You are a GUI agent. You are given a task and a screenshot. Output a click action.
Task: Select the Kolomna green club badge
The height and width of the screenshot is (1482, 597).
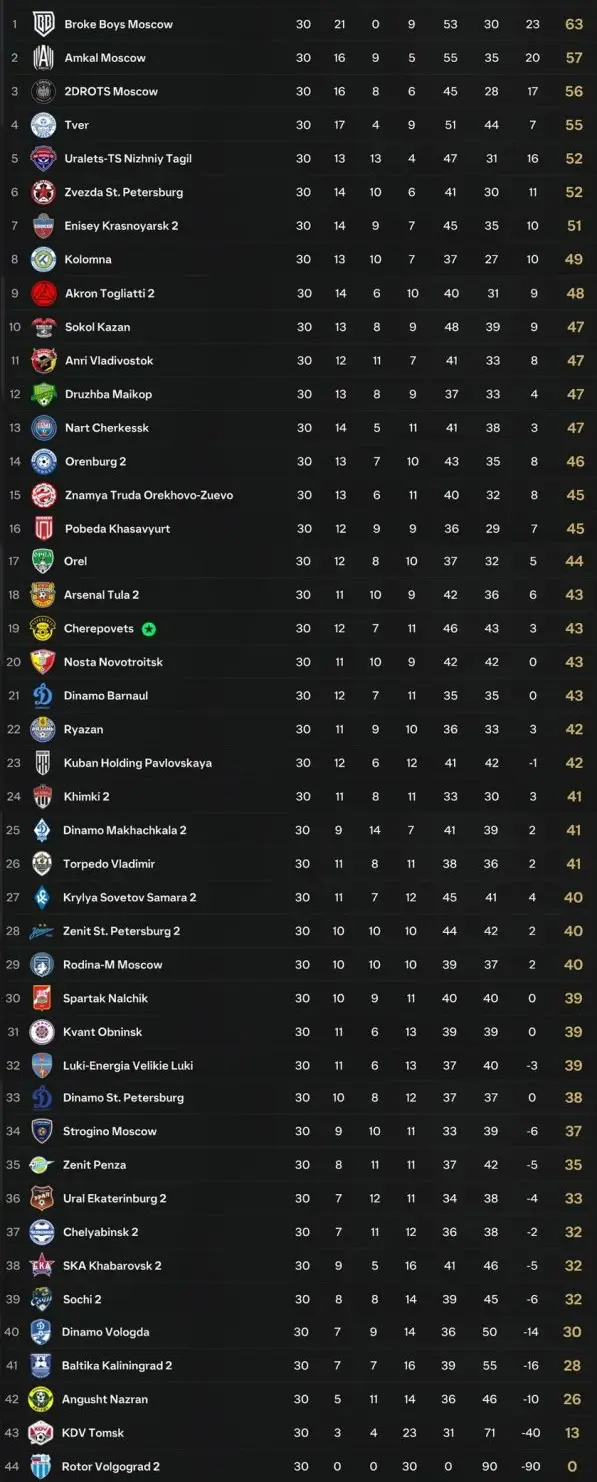pyautogui.click(x=42, y=259)
